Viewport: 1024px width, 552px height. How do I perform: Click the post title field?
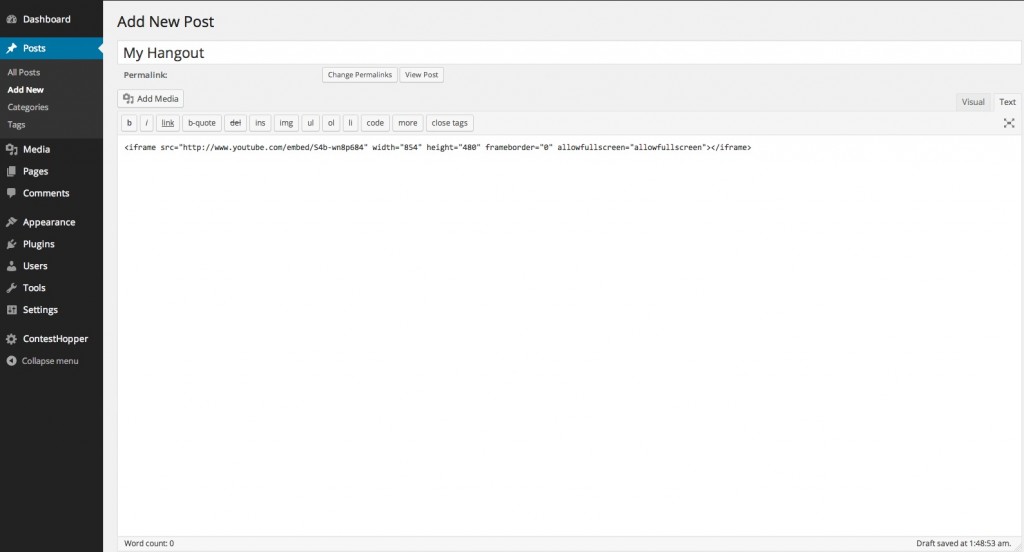pyautogui.click(x=572, y=53)
